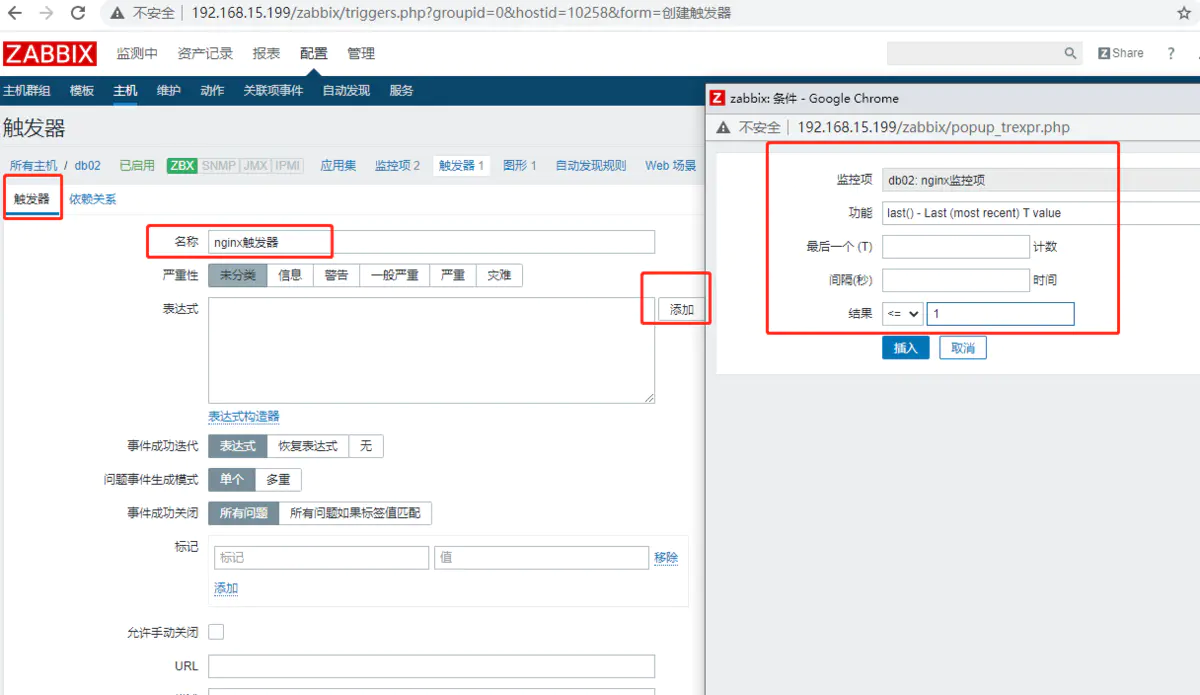1200x695 pixels.
Task: Select 所有问题如果标签值匹配 option
Action: (355, 513)
